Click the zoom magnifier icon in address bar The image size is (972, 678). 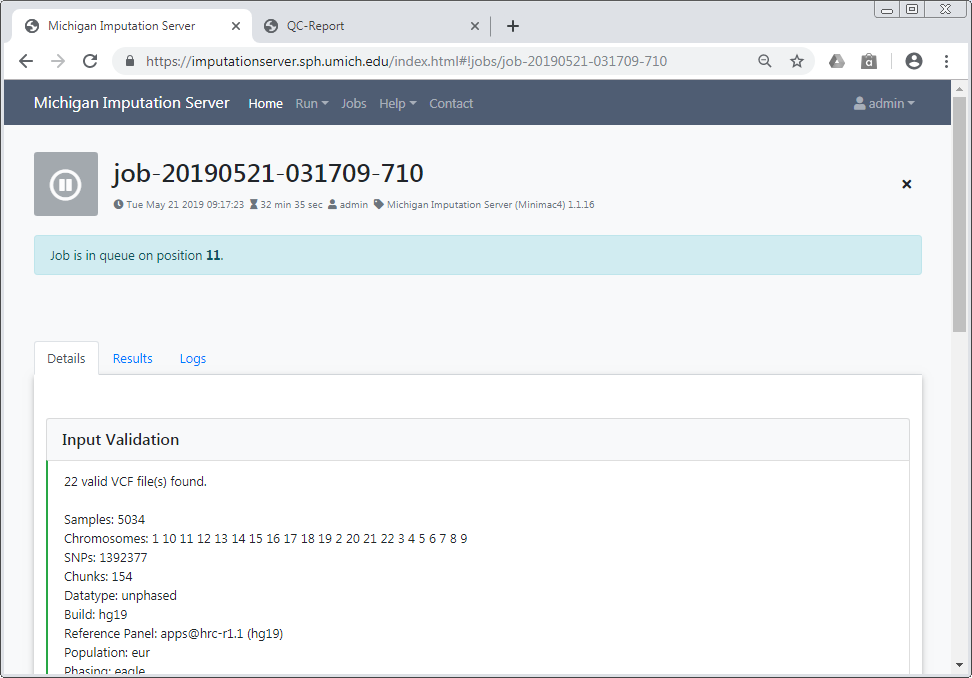pyautogui.click(x=765, y=61)
